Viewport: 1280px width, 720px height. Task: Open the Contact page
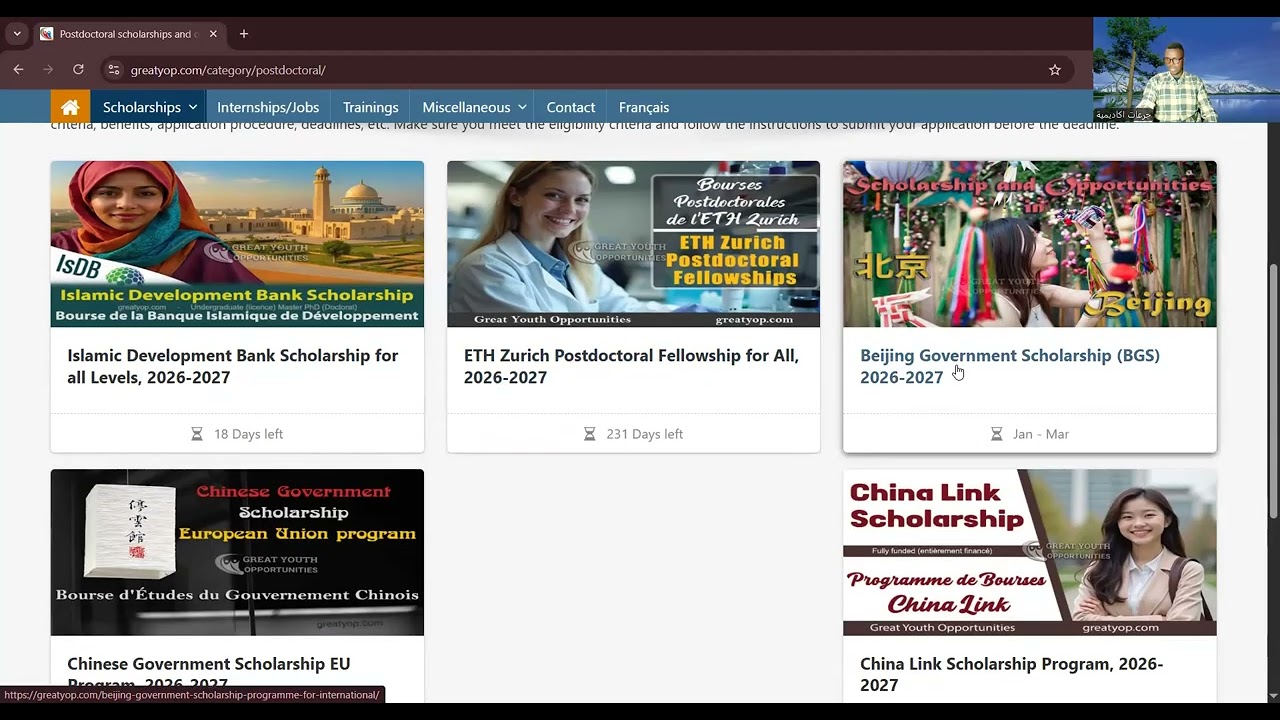(x=571, y=107)
